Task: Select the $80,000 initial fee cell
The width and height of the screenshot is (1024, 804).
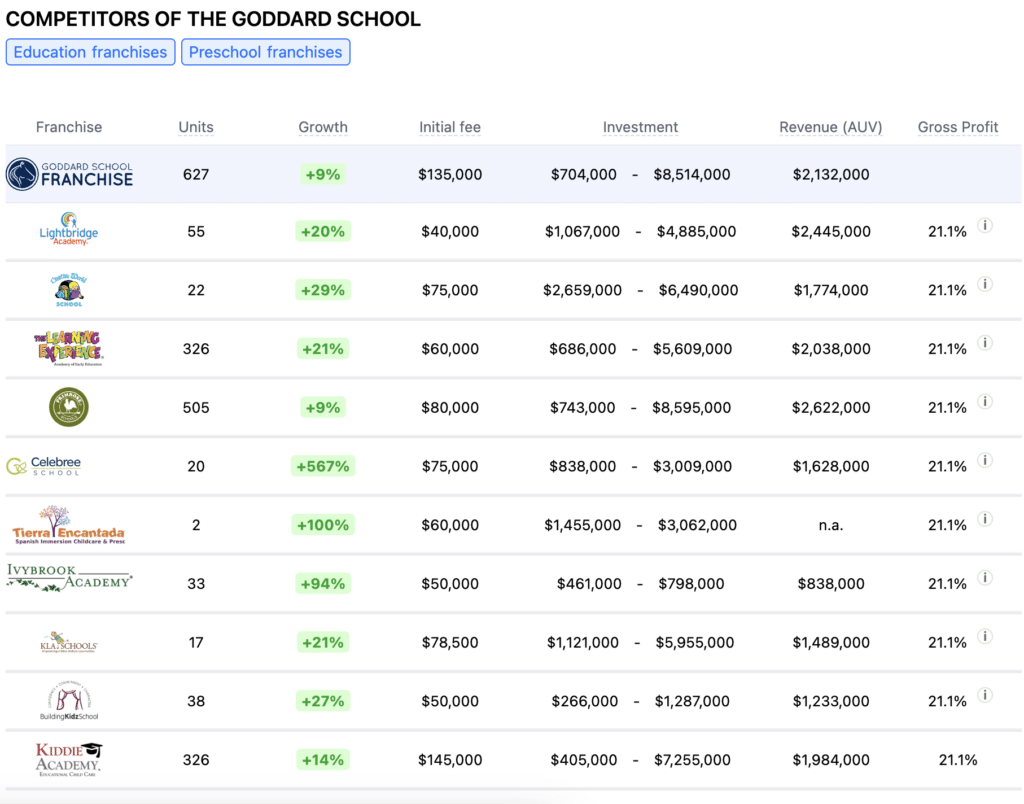Action: pos(450,408)
